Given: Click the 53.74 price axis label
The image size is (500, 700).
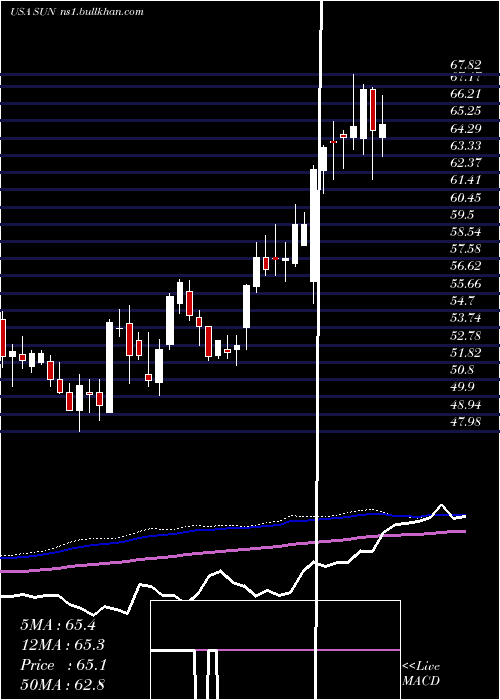Looking at the screenshot, I should coord(465,318).
